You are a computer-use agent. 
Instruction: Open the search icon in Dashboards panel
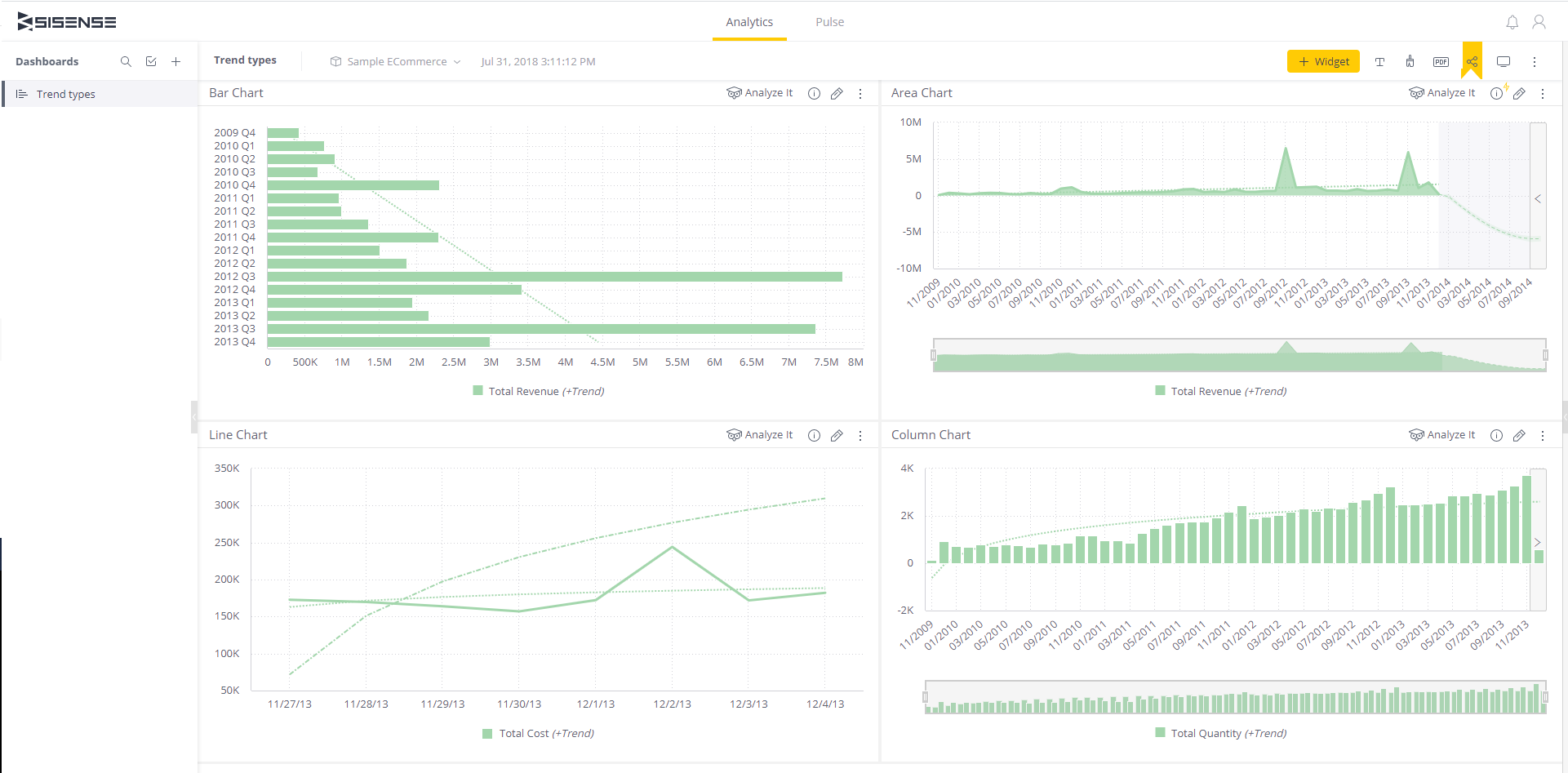coord(126,60)
